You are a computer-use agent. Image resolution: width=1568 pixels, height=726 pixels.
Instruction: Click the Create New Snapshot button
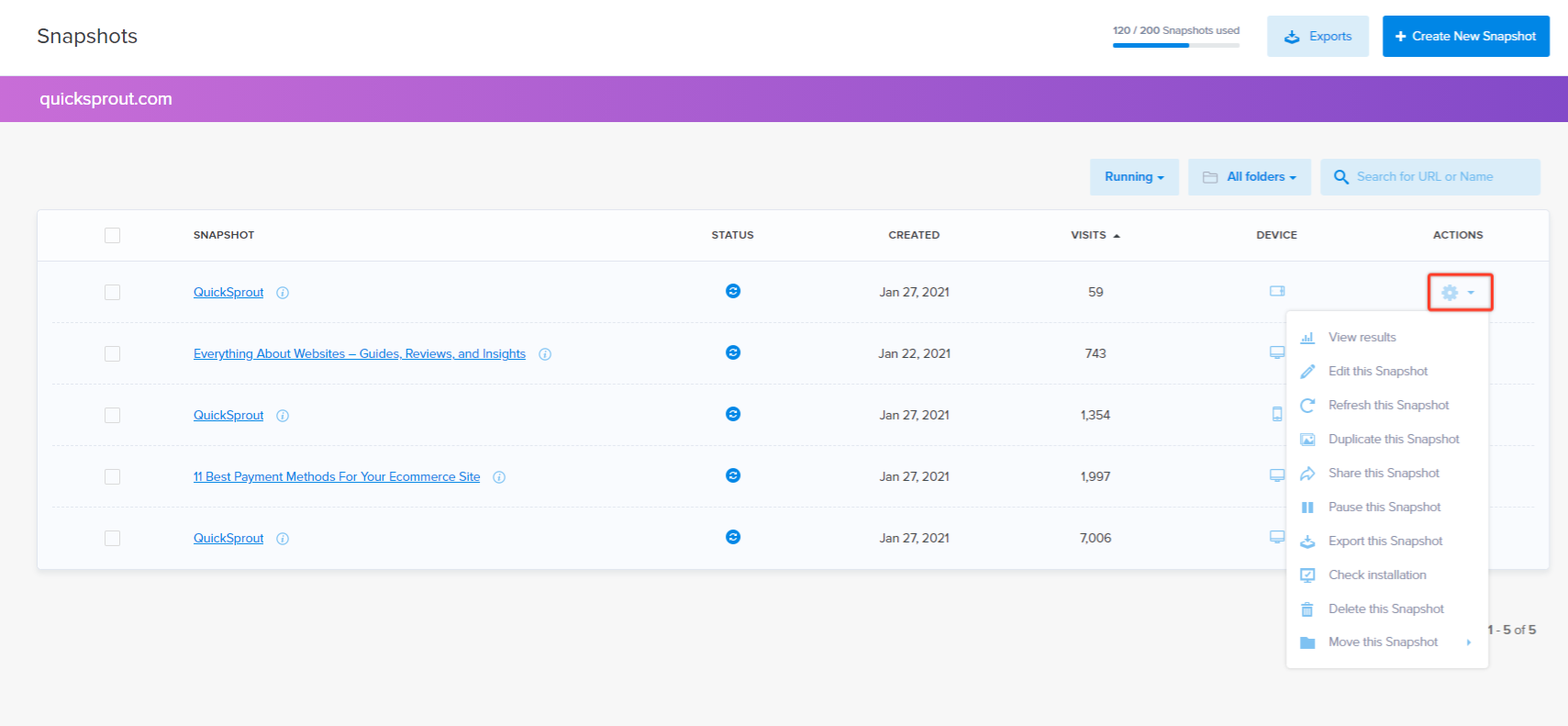click(1466, 37)
